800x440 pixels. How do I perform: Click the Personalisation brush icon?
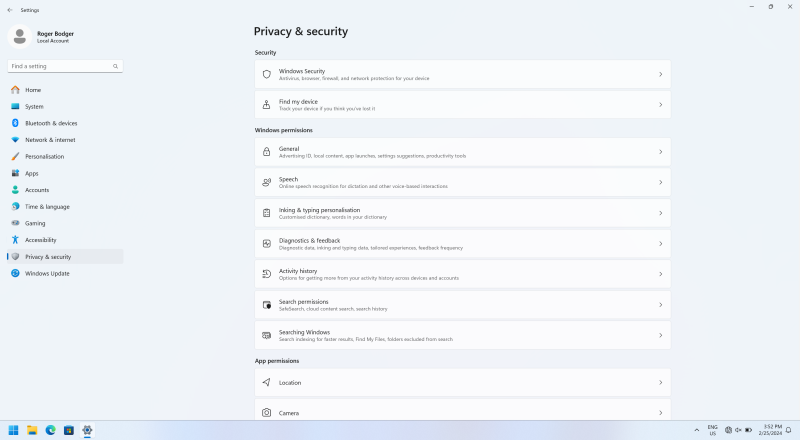(x=15, y=156)
